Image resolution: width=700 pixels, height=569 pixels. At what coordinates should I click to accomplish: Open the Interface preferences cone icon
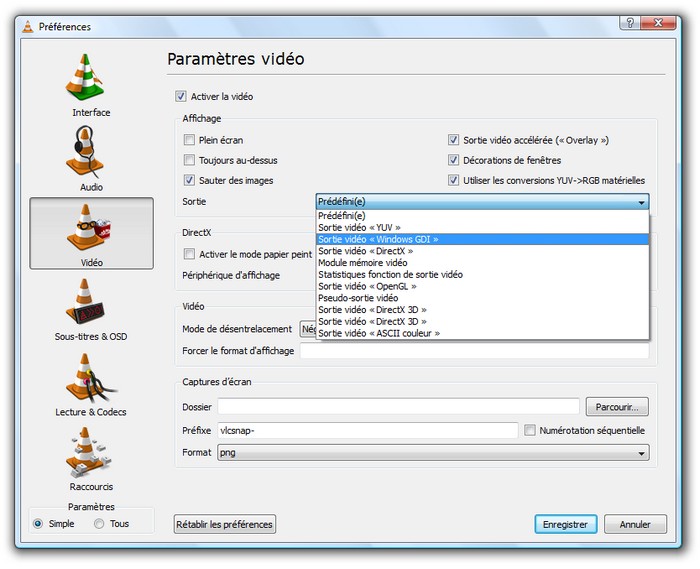pos(91,78)
